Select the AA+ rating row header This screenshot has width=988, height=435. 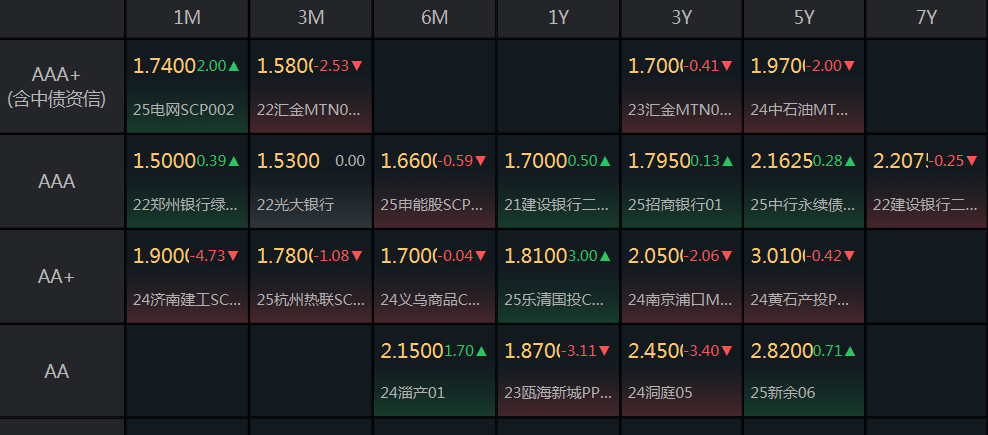point(62,277)
